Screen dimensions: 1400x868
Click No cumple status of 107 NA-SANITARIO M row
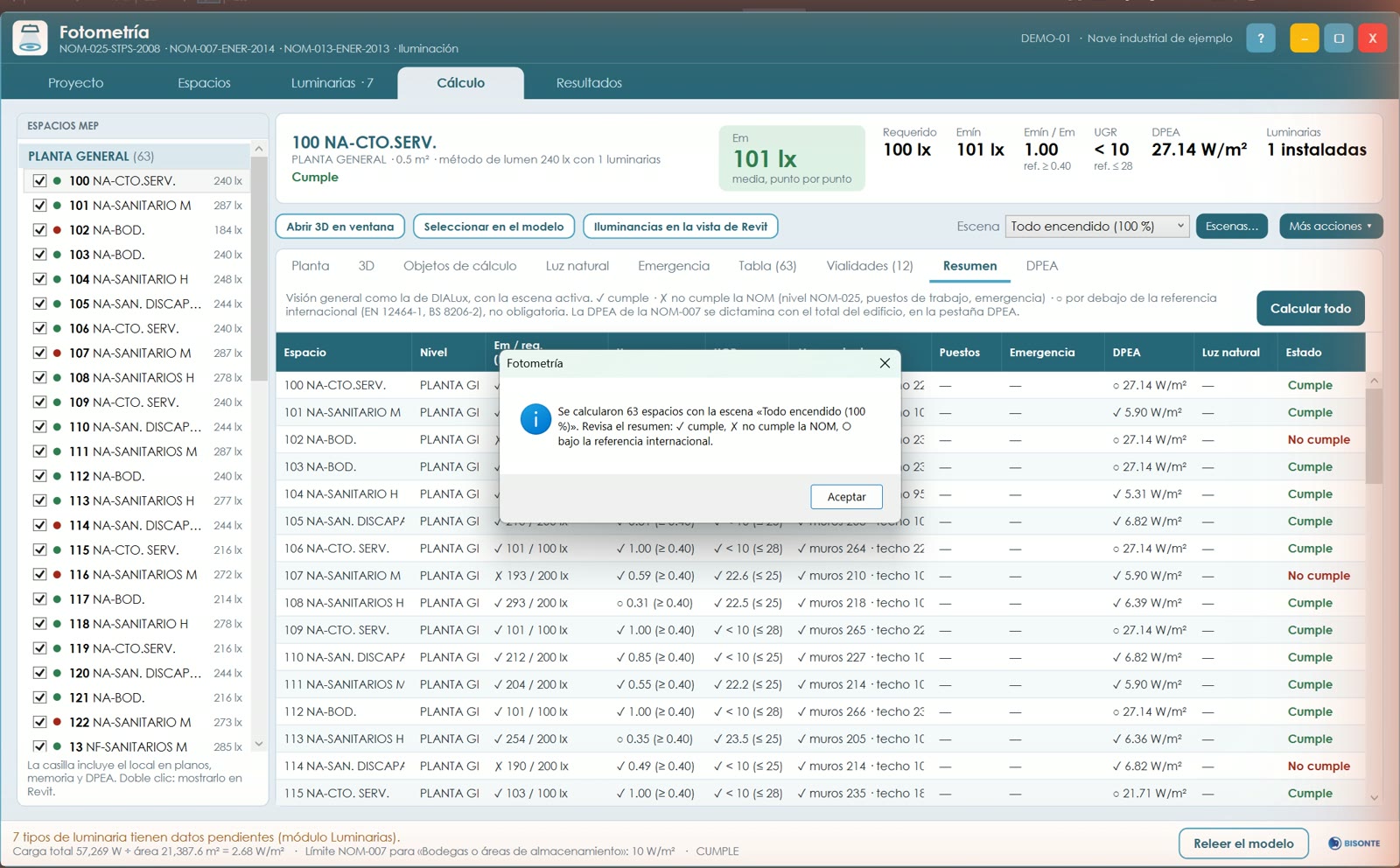(x=1319, y=576)
